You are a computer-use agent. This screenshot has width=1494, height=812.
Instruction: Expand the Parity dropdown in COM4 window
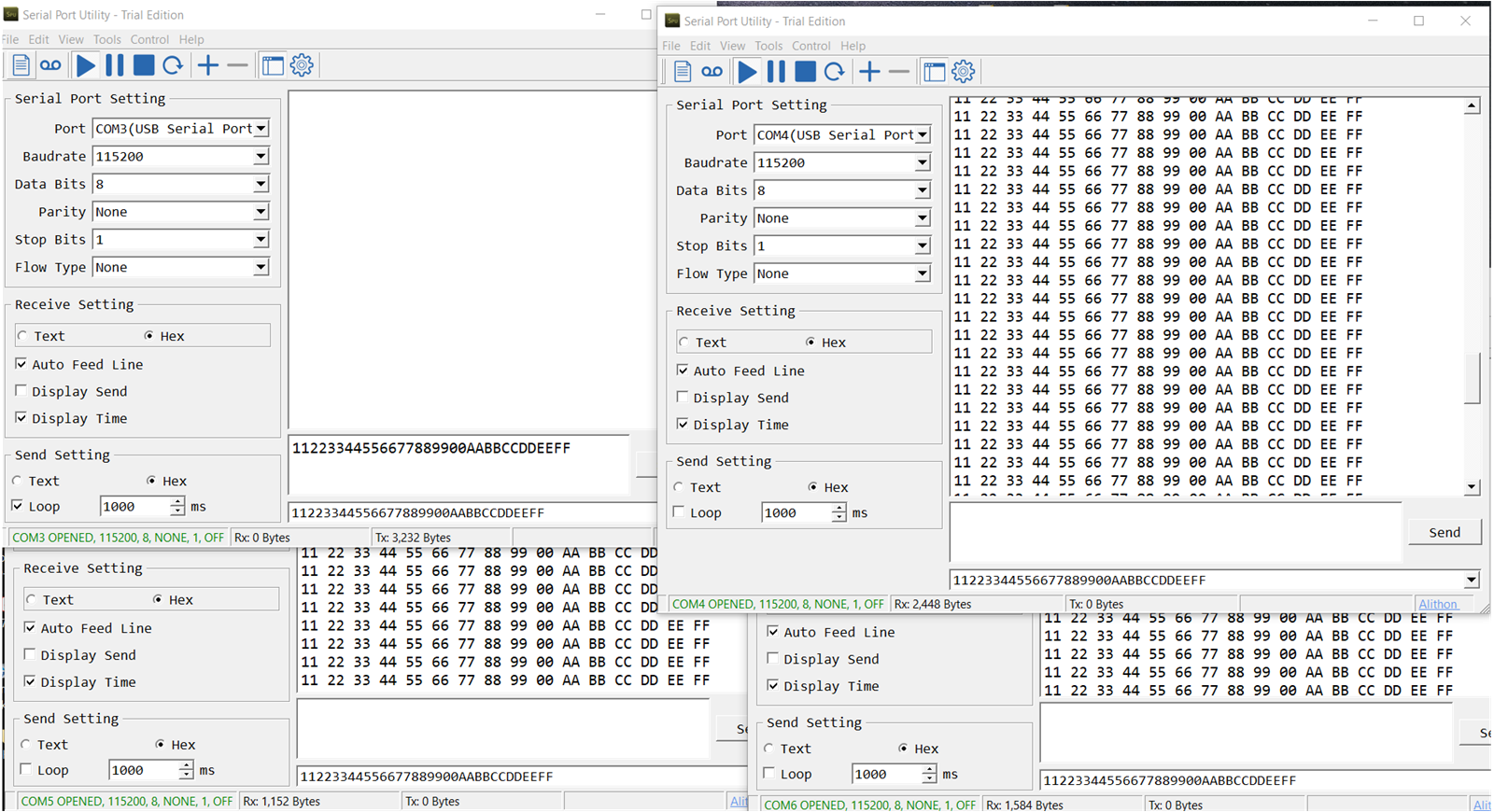pos(922,218)
